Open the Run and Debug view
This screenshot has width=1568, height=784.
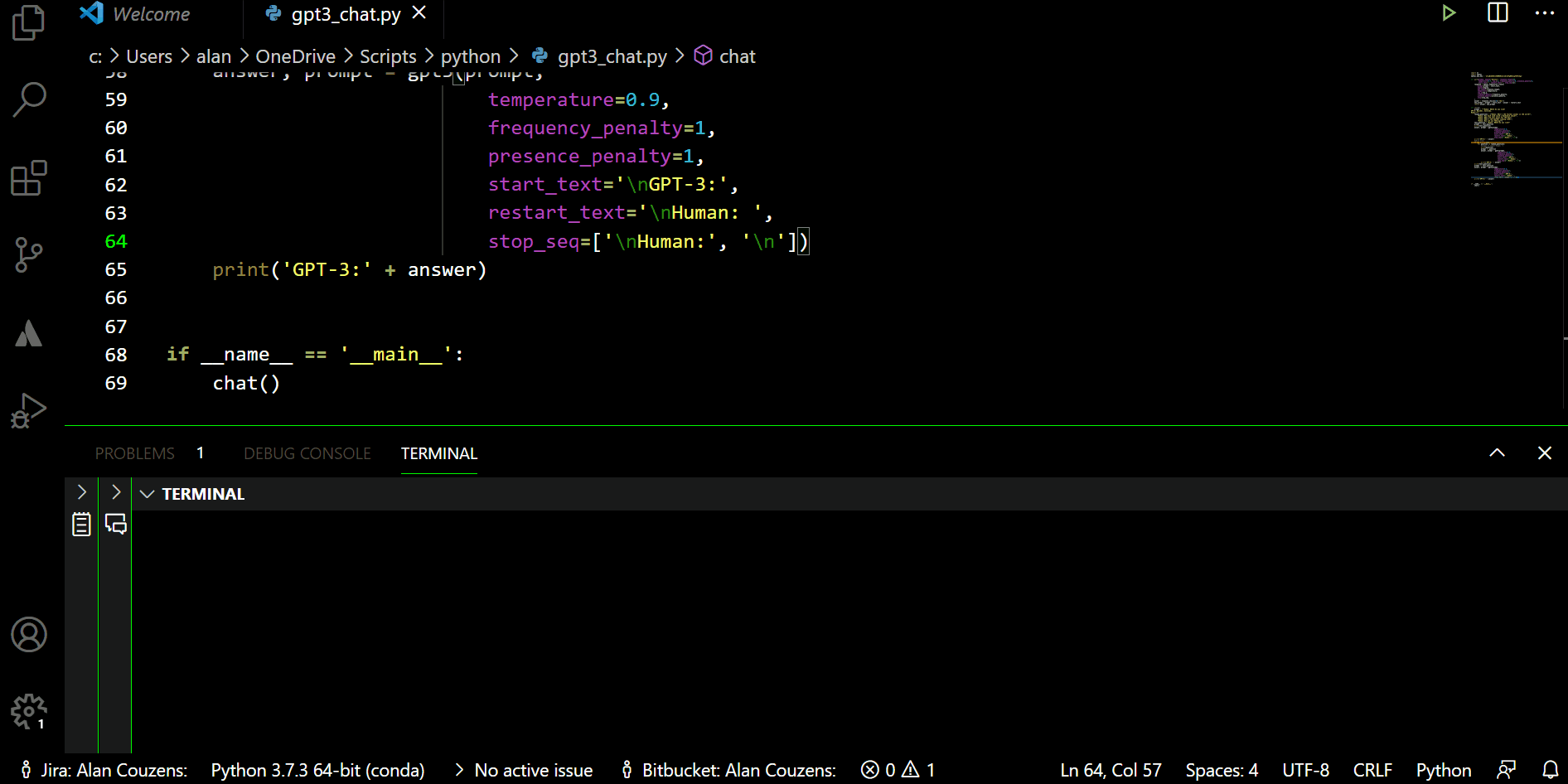29,410
